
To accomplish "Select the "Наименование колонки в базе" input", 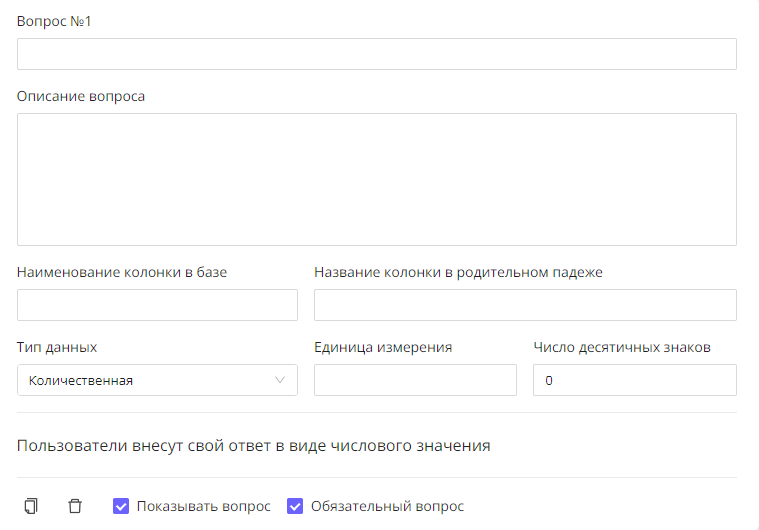I will coord(157,305).
